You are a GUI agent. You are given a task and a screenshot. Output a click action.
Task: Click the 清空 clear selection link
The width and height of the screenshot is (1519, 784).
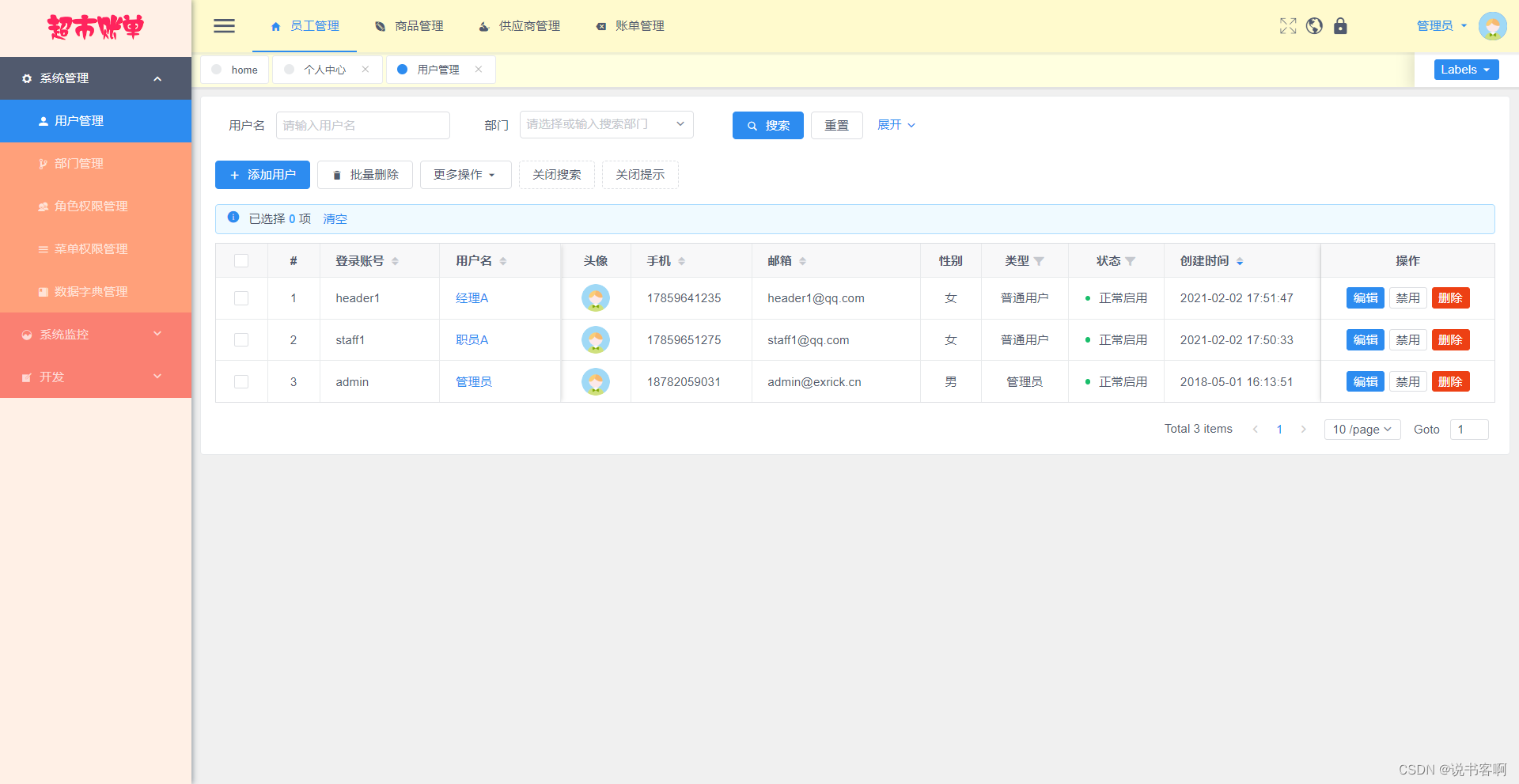coord(335,219)
